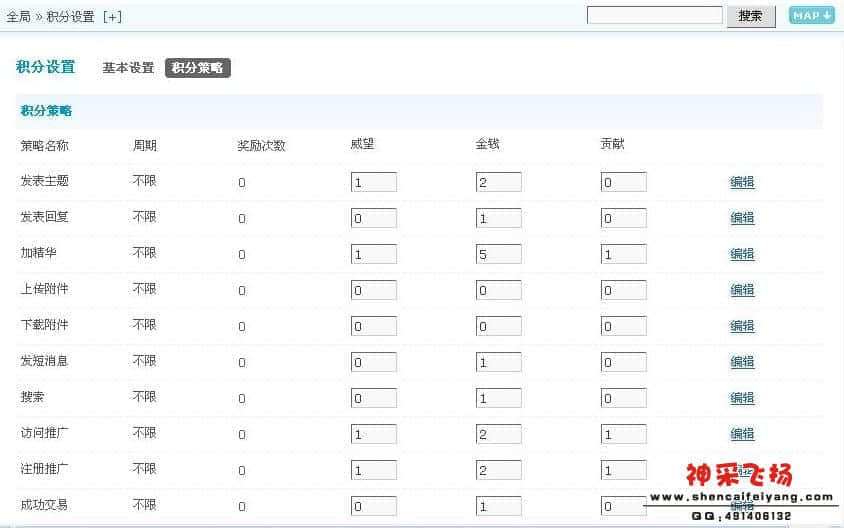Image resolution: width=844 pixels, height=528 pixels.
Task: Focus 贡献 field for 搜索 row
Action: [x=623, y=398]
